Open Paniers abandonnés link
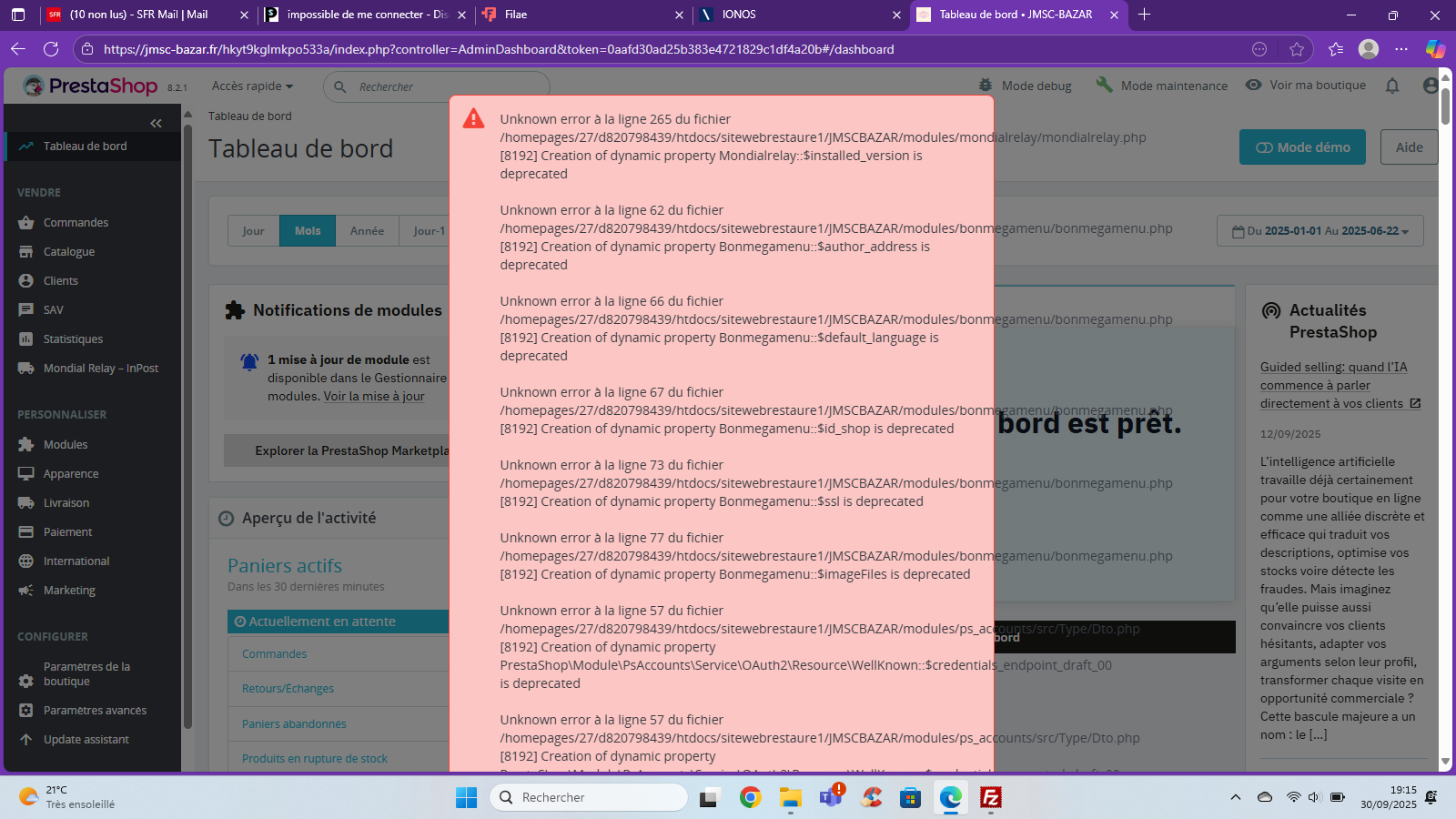 pos(294,724)
